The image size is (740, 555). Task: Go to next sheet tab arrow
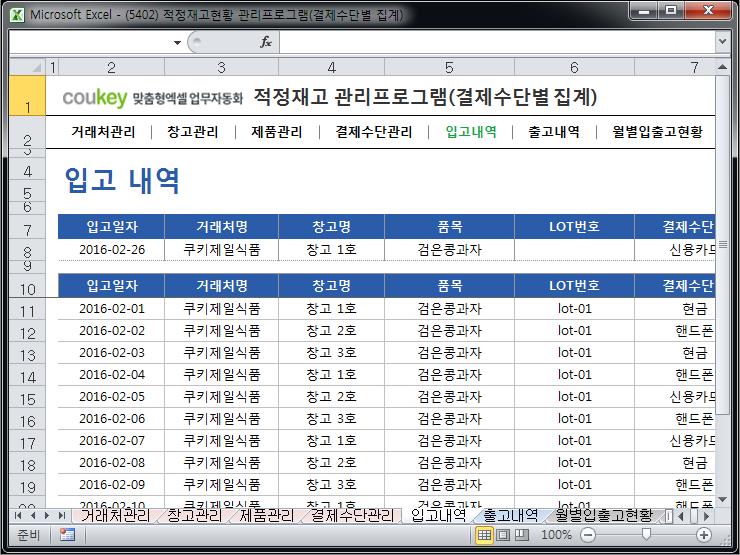[47, 515]
